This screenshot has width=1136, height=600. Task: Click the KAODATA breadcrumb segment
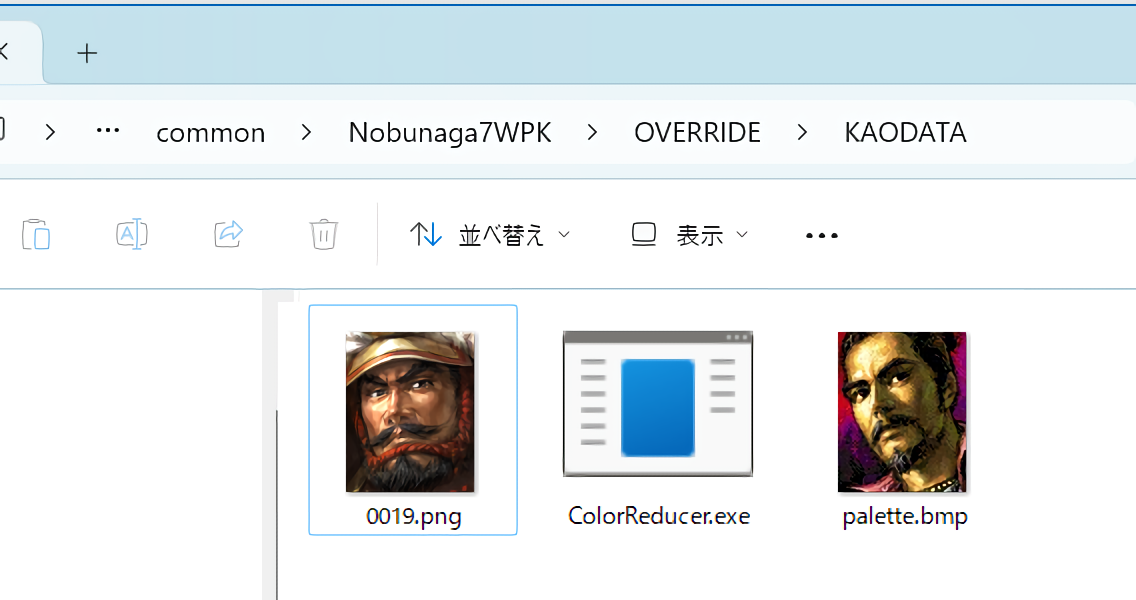click(x=905, y=133)
